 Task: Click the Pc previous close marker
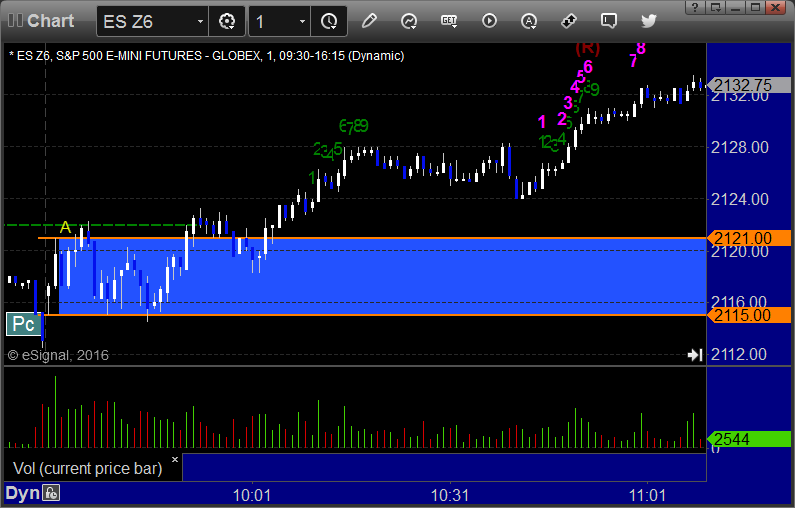tap(23, 324)
